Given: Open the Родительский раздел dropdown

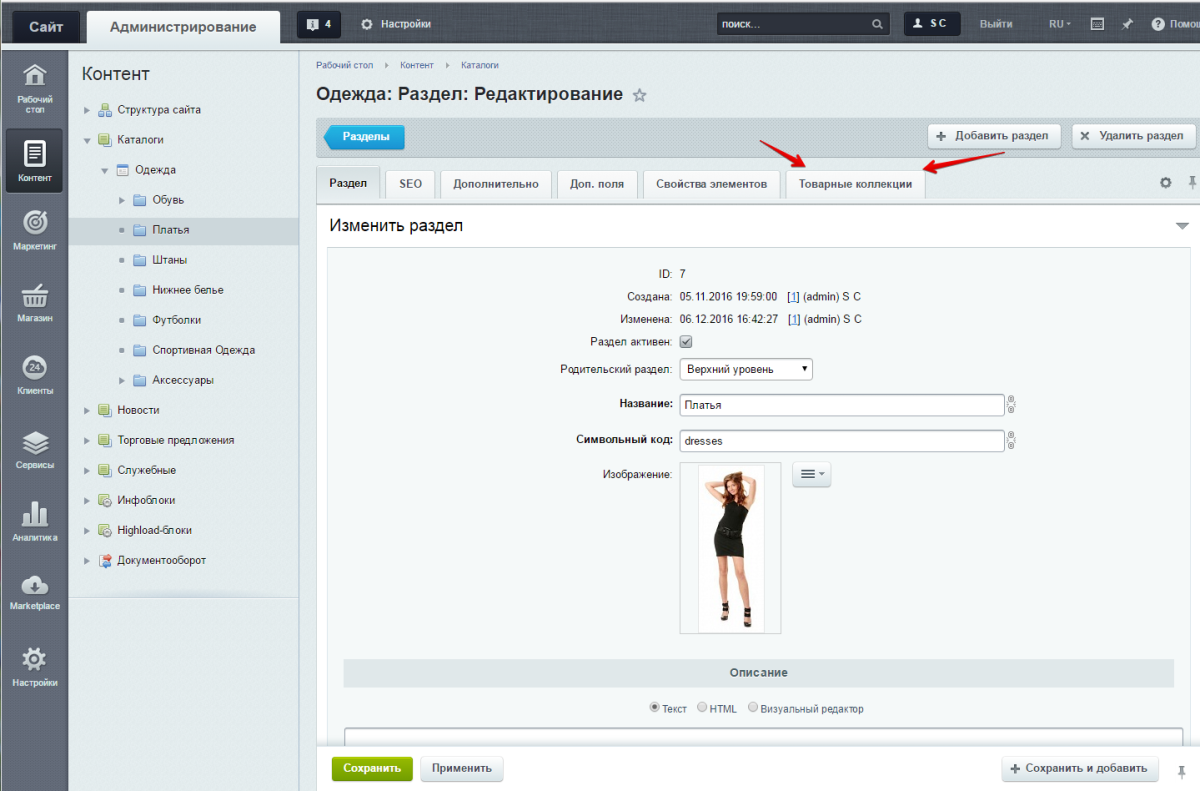Looking at the screenshot, I should point(746,369).
